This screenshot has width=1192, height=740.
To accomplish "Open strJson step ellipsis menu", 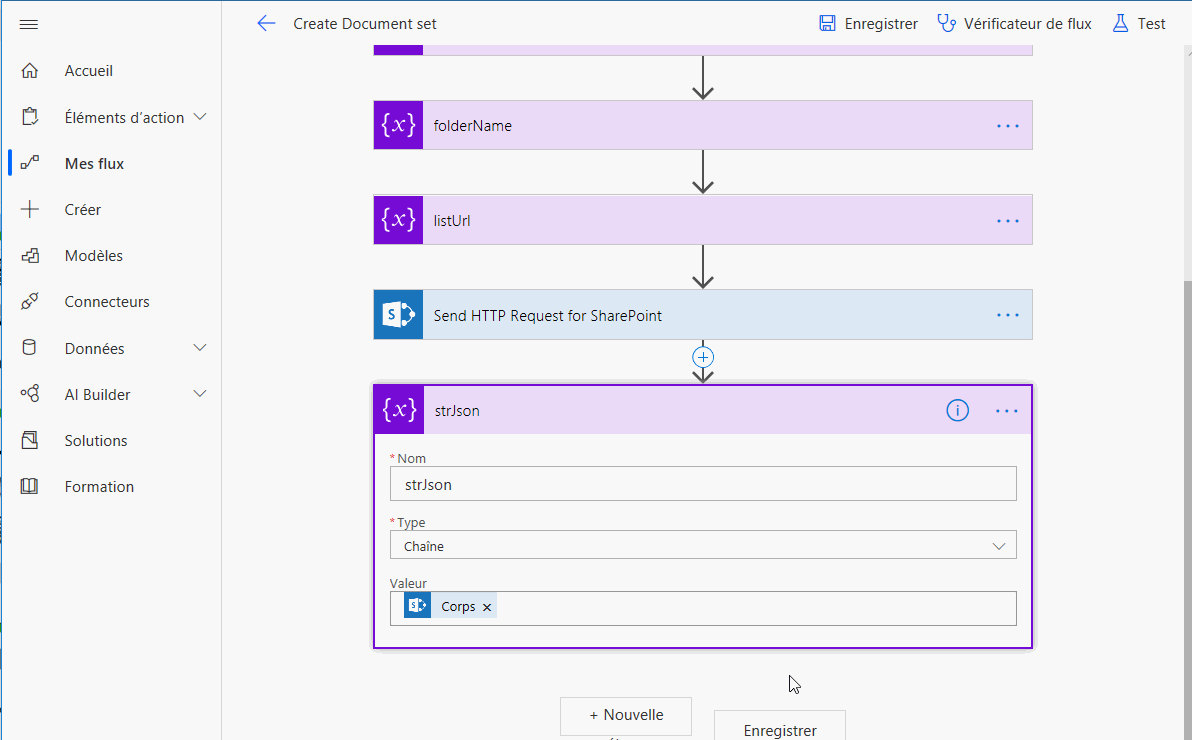I will (x=1007, y=411).
